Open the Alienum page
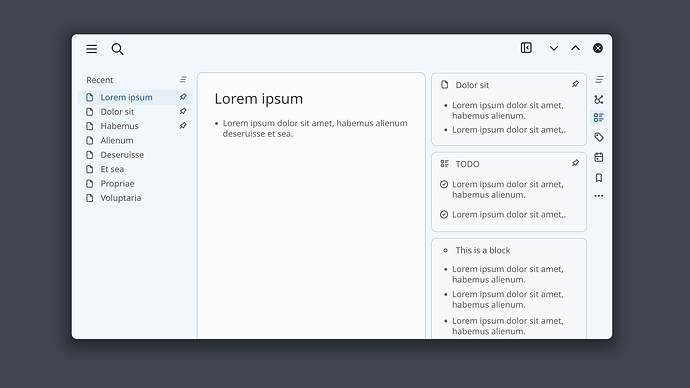This screenshot has height=388, width=690. [x=136, y=140]
